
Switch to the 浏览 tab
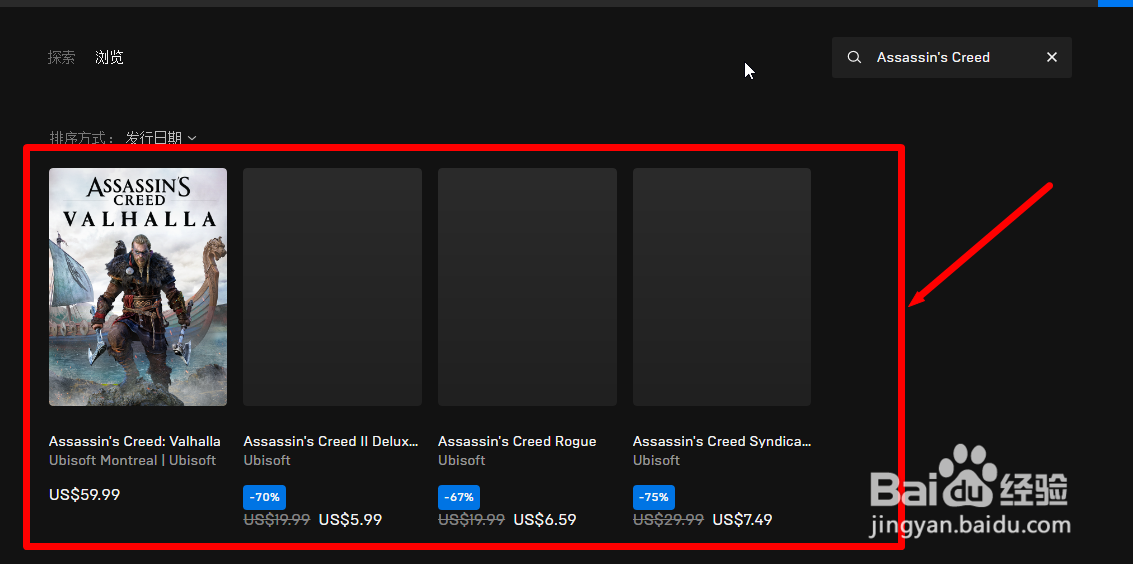point(109,58)
